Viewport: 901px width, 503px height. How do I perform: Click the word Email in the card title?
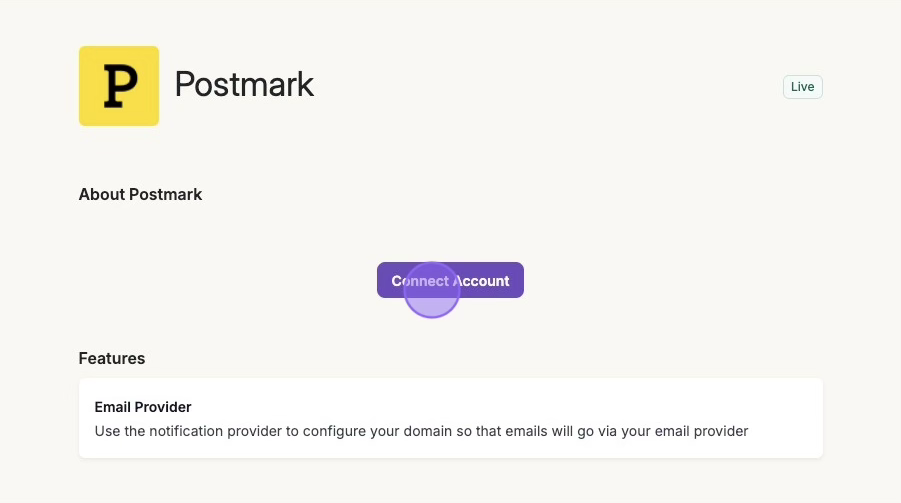coord(113,407)
